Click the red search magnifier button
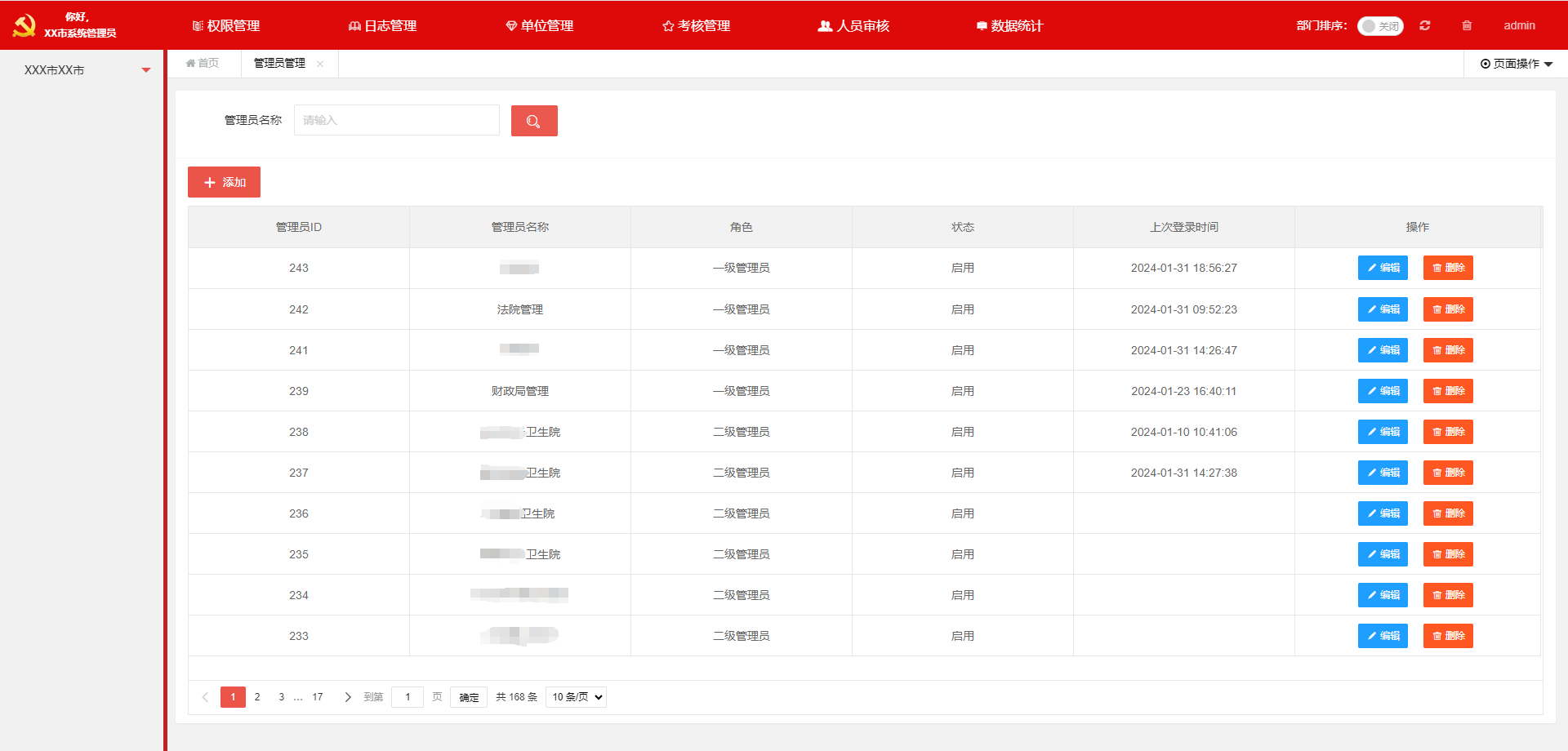 point(534,121)
